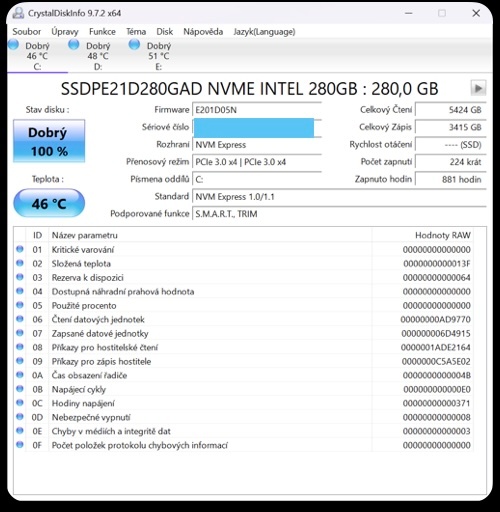Click the ID column header
Screen dimensions: 500x512
point(37,235)
